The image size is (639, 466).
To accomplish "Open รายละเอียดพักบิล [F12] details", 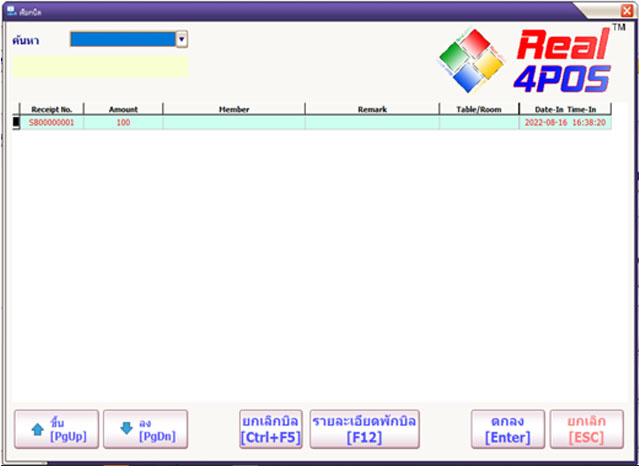I will [365, 429].
